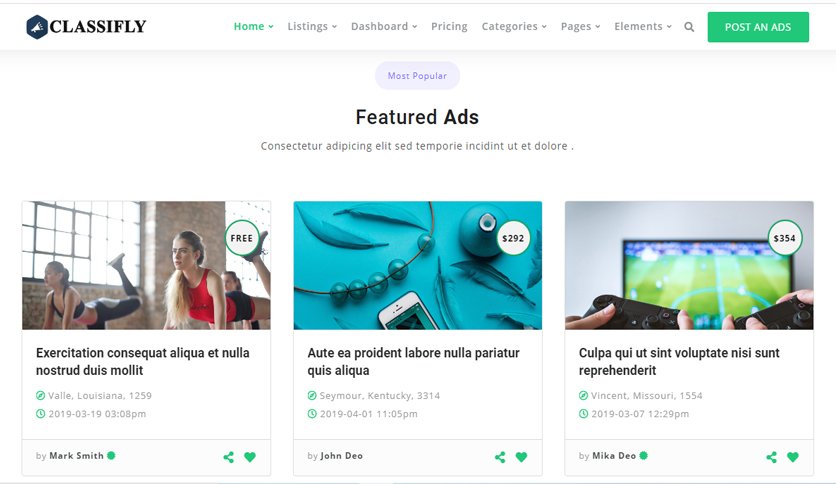Click the Classifly logo
The height and width of the screenshot is (484, 836).
(x=86, y=27)
